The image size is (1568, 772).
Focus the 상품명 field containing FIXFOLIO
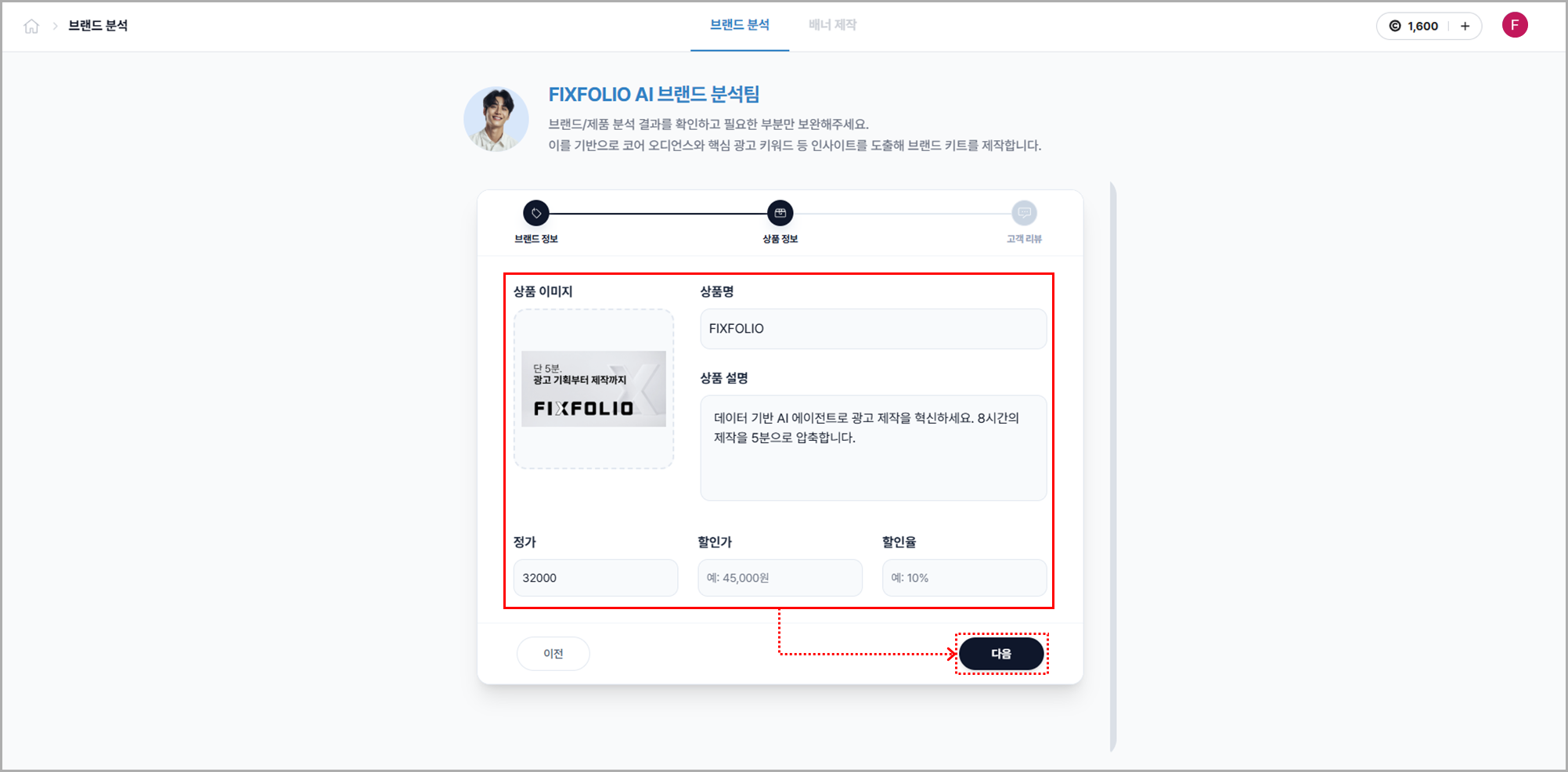click(873, 329)
